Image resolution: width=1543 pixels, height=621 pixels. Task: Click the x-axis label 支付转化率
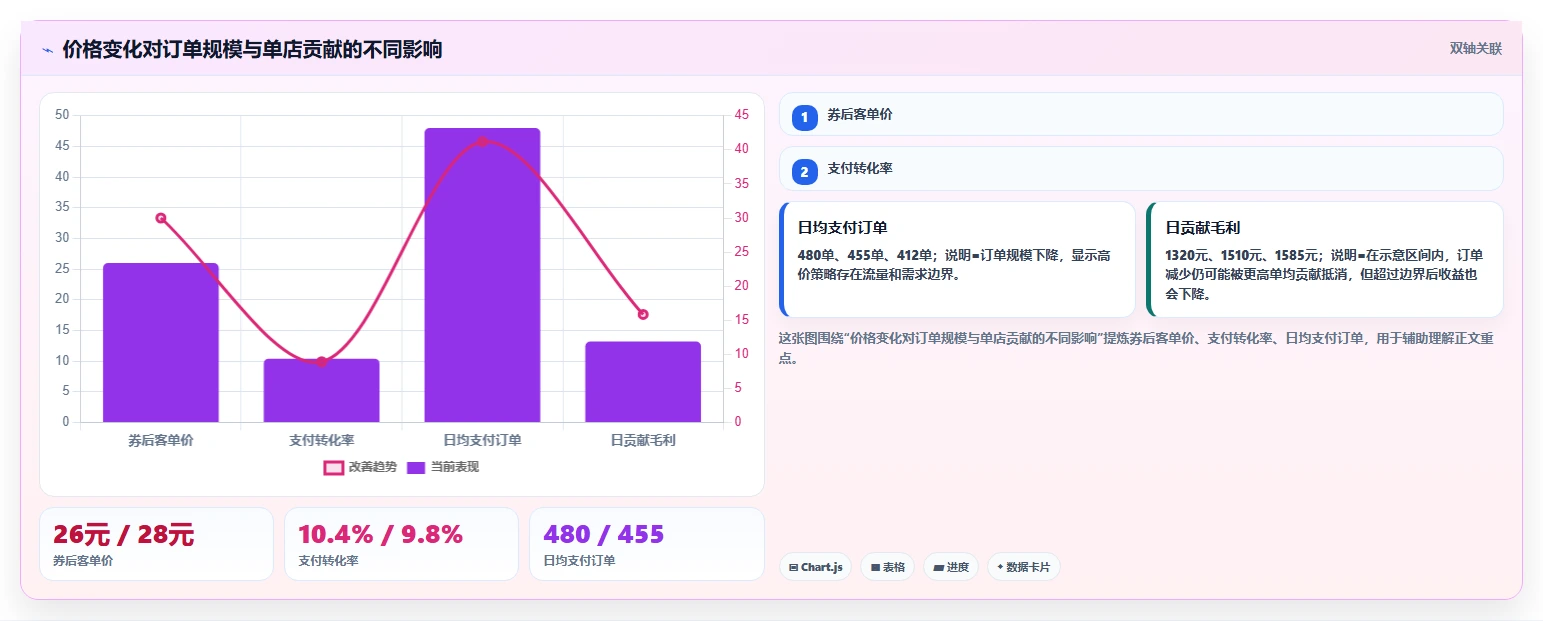point(321,440)
